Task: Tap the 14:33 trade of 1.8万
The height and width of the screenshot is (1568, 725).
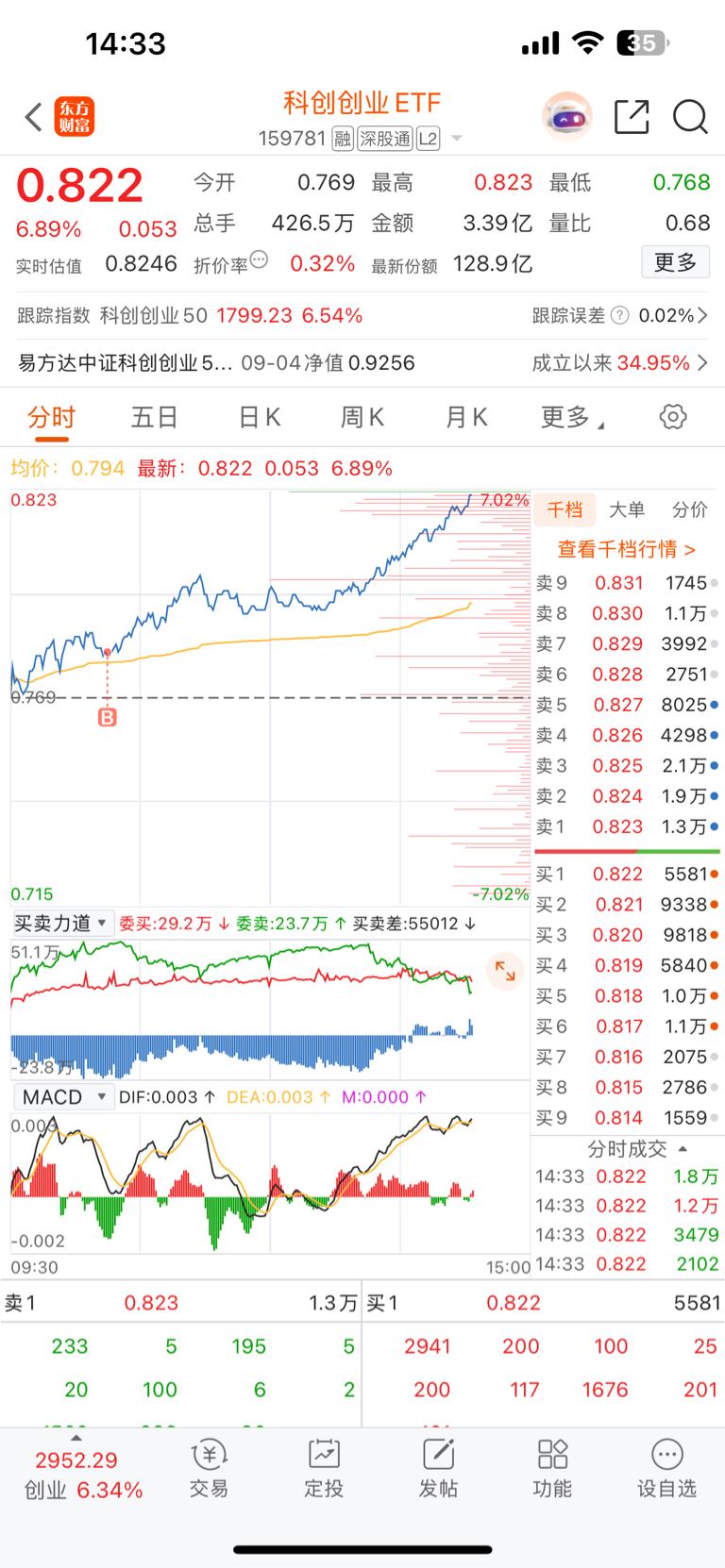Action: (x=627, y=1176)
